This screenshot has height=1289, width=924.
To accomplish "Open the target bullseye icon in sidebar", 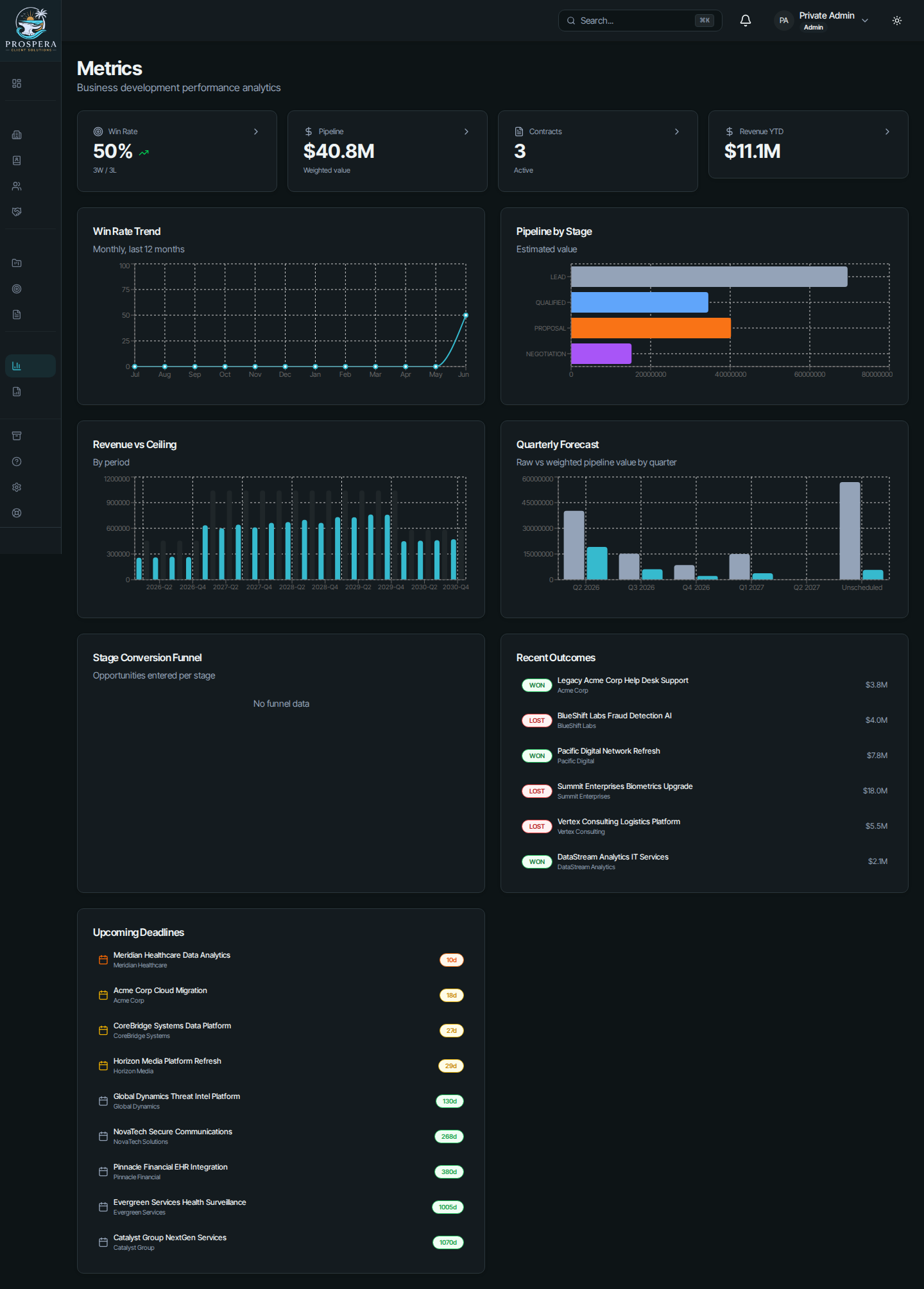I will (17, 289).
